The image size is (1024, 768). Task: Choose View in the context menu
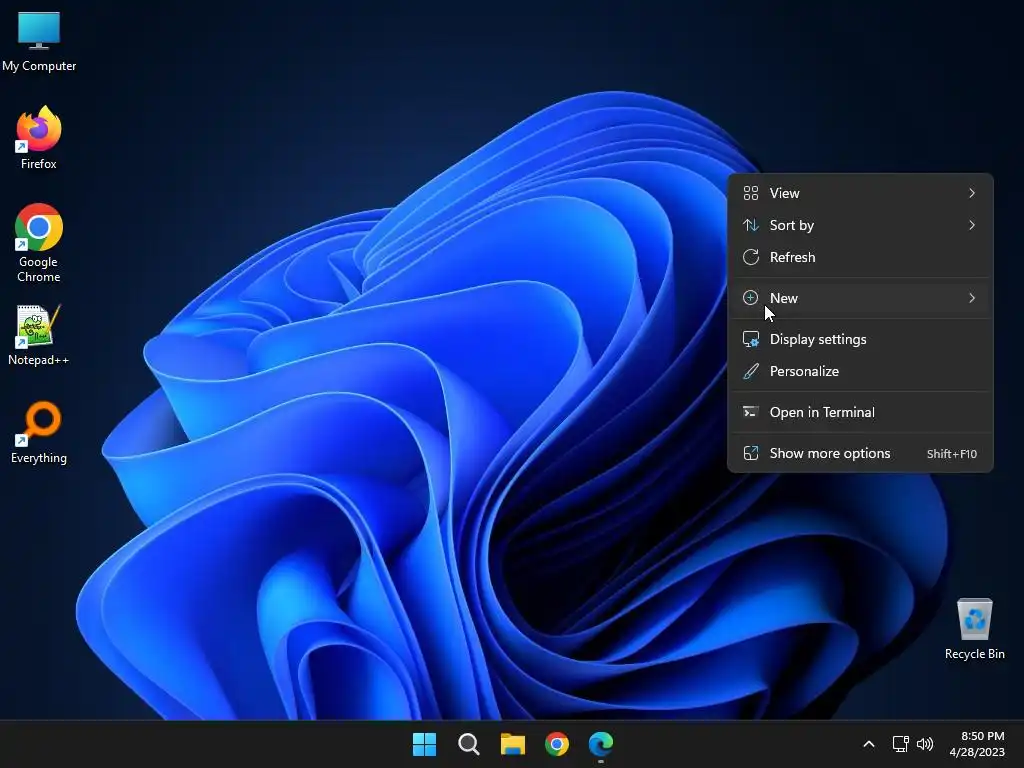860,193
